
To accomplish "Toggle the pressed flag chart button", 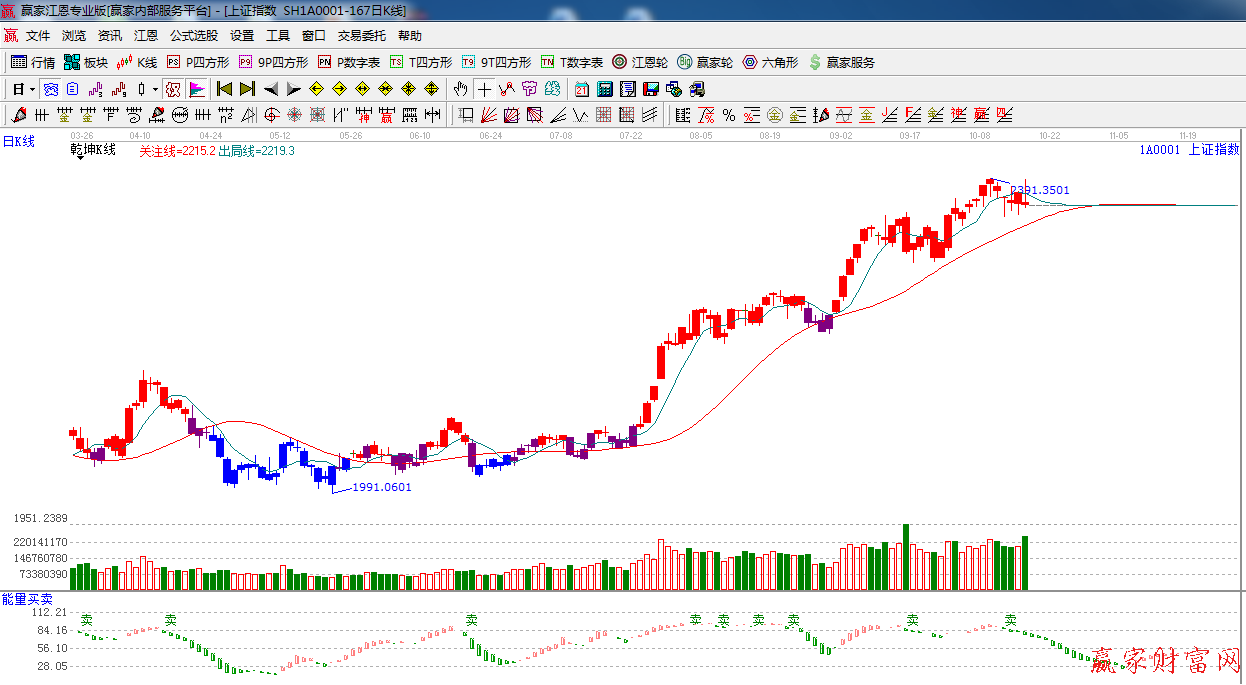I will tap(197, 89).
